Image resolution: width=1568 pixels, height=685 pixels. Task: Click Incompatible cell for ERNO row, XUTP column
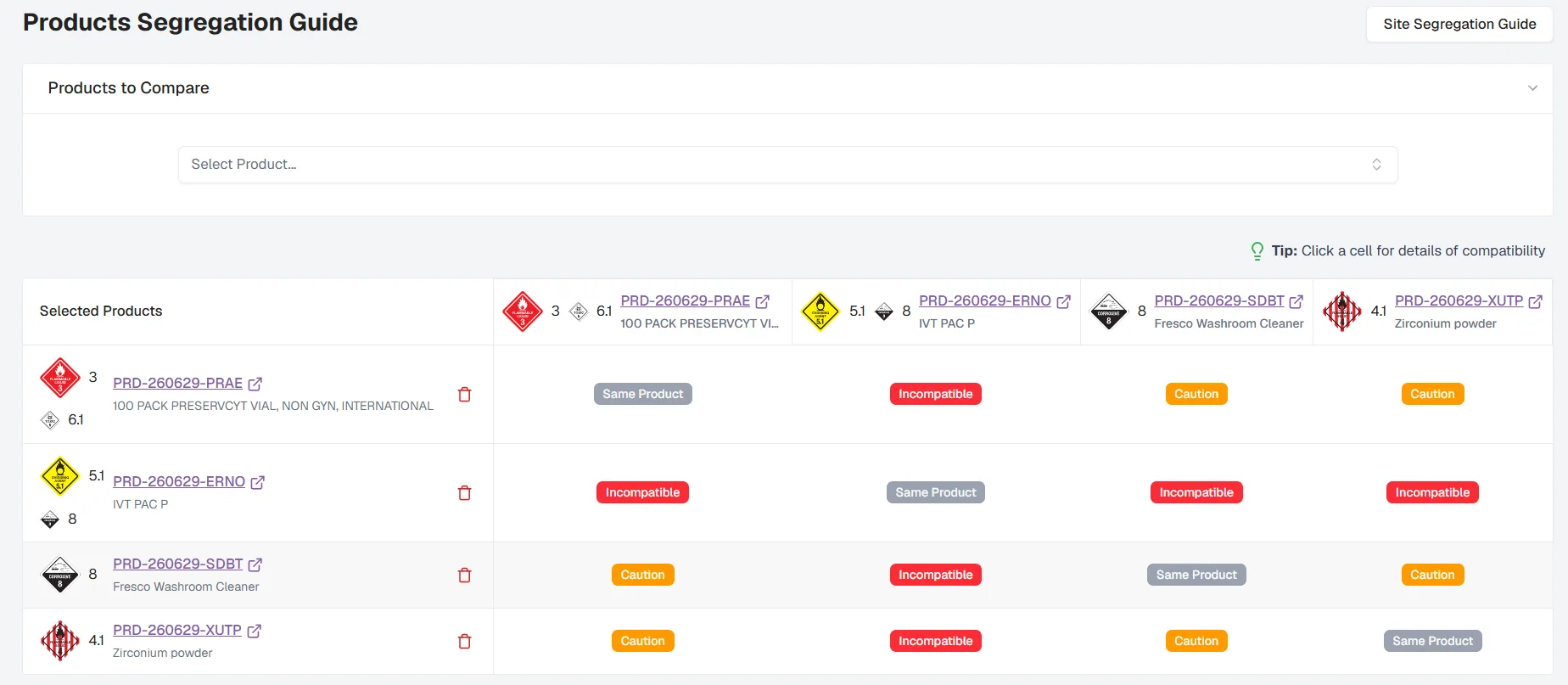(1432, 492)
